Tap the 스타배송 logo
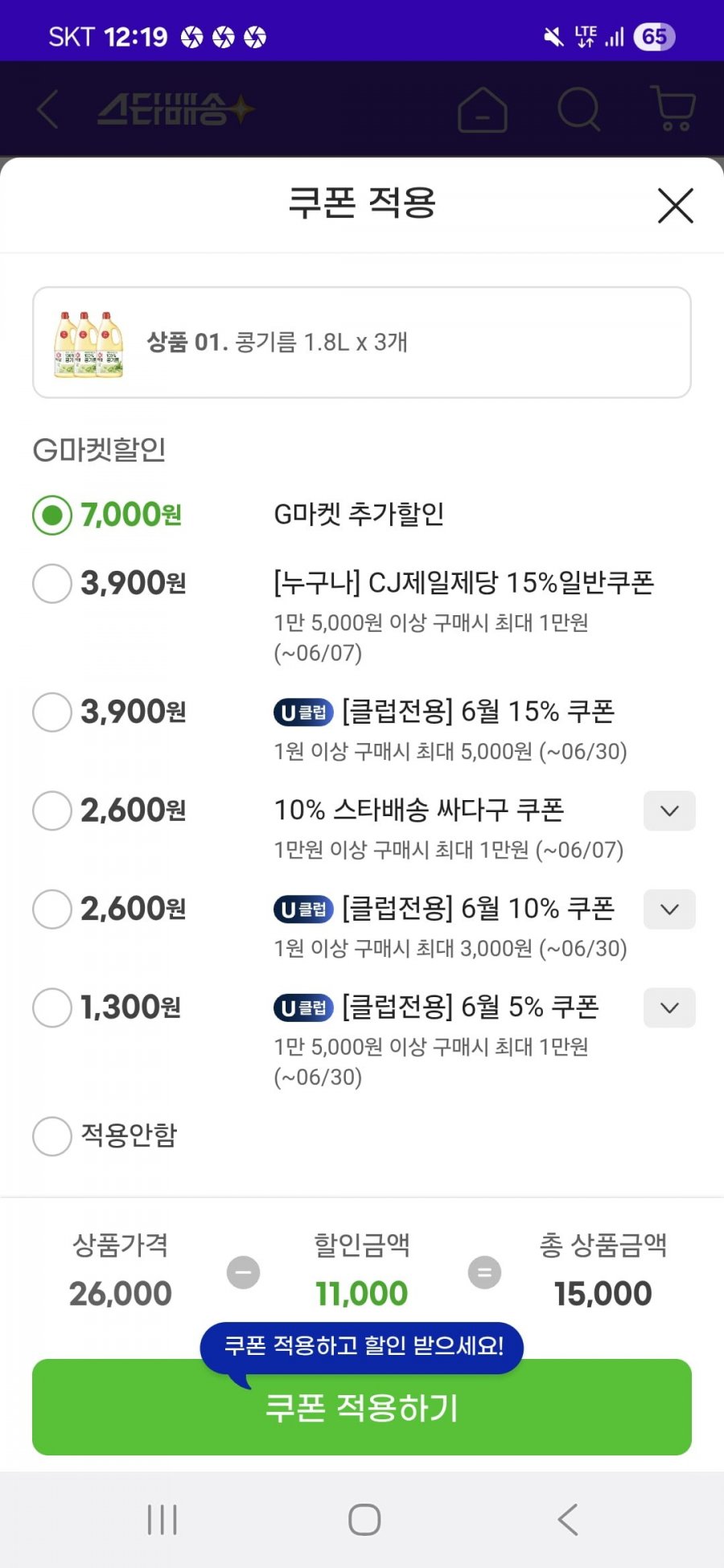Image resolution: width=724 pixels, height=1568 pixels. pyautogui.click(x=175, y=109)
